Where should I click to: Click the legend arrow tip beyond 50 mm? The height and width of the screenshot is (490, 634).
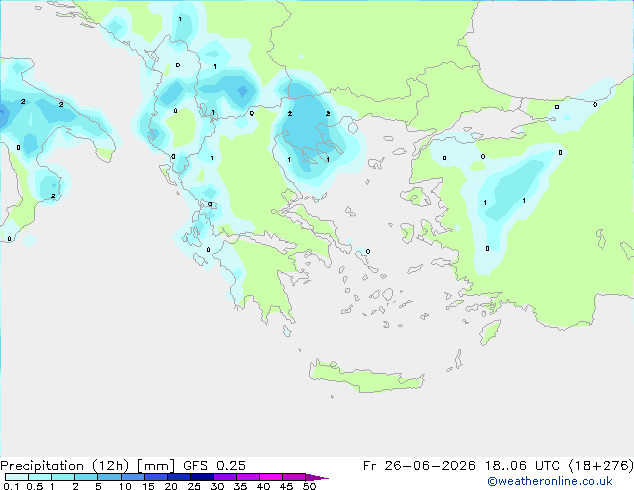coord(317,477)
